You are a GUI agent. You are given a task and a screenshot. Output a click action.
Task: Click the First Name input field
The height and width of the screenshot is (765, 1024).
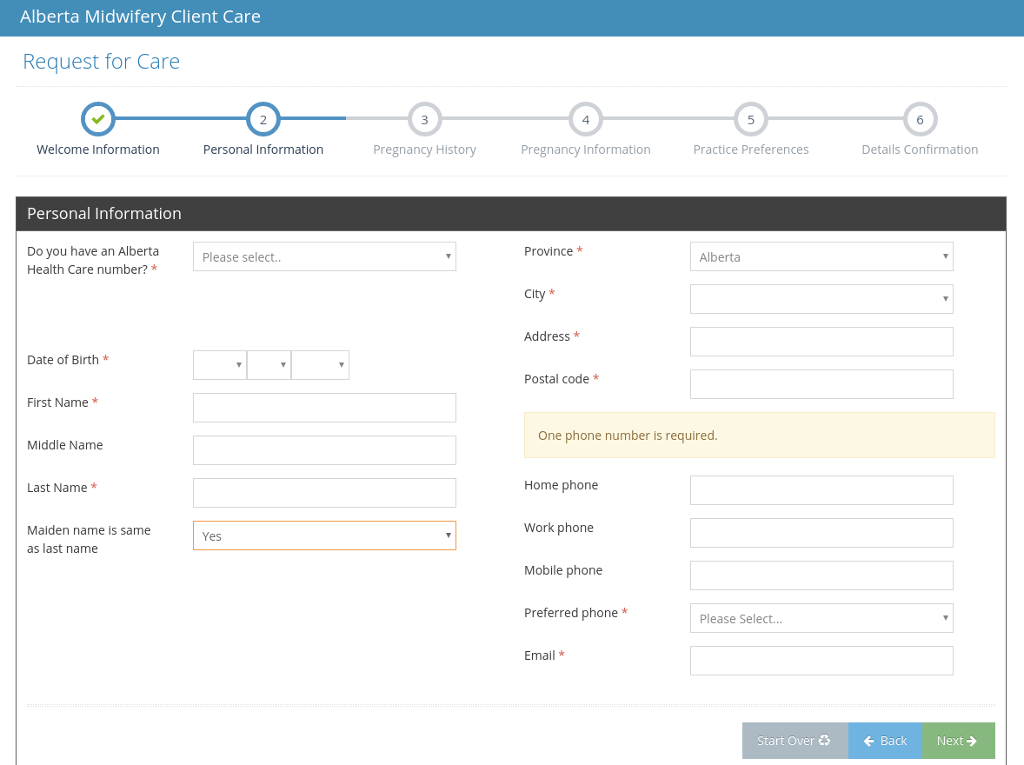pos(325,408)
